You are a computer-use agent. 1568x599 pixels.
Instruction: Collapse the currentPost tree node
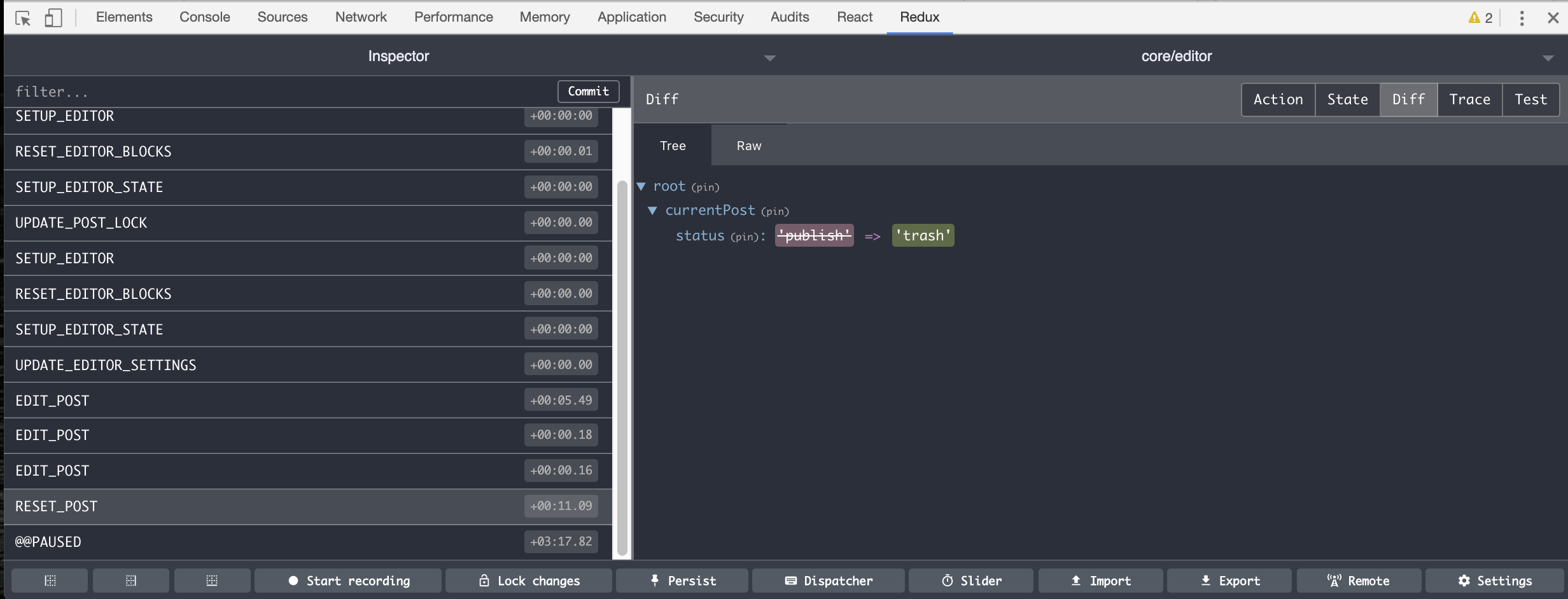pyautogui.click(x=652, y=210)
